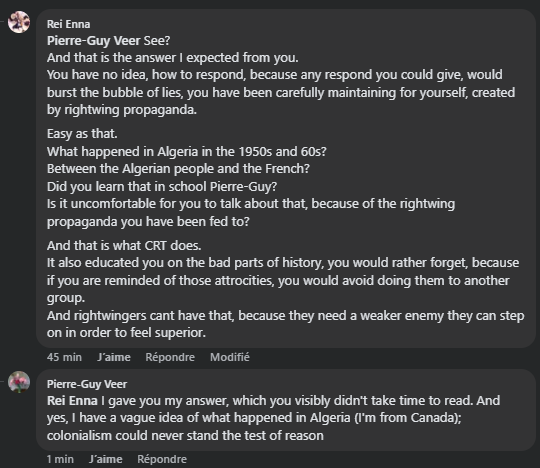Image resolution: width=540 pixels, height=468 pixels.
Task: Open Rei Enna's profile picture avatar
Action: [19, 22]
